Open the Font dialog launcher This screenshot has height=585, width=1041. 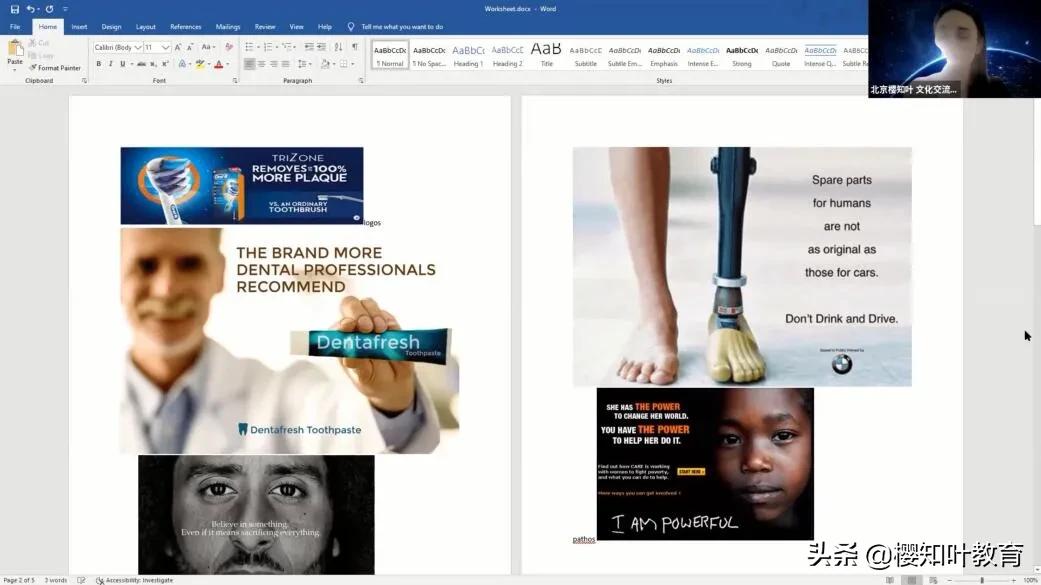coord(235,81)
